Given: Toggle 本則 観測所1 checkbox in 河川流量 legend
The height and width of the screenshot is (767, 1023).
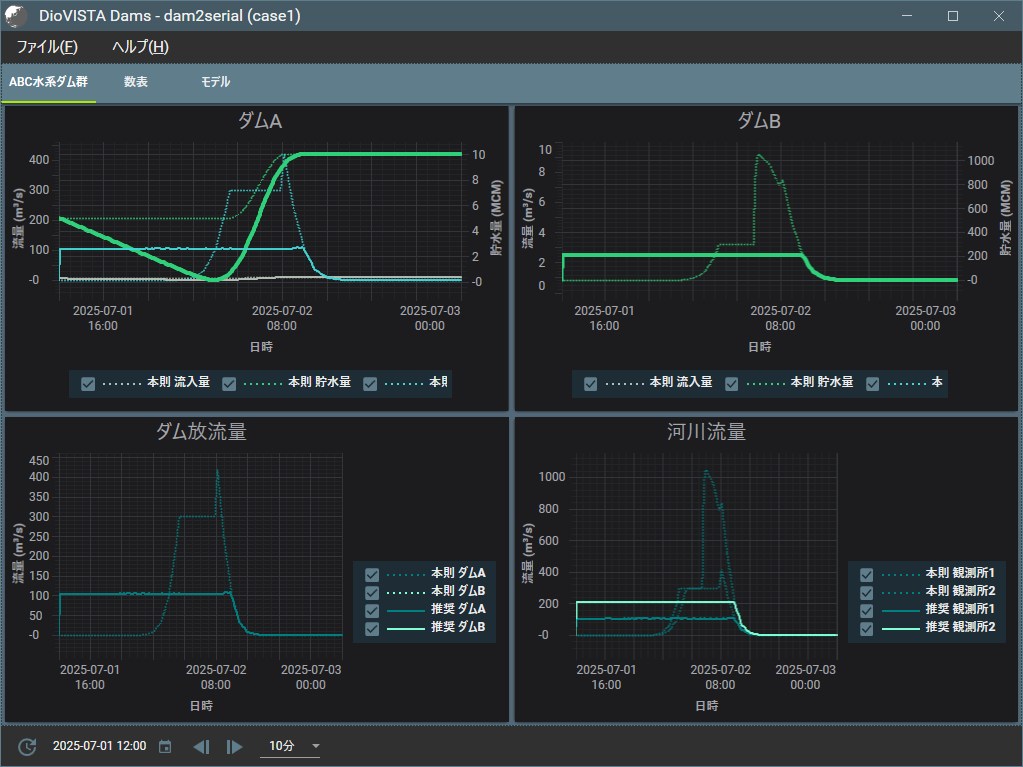Looking at the screenshot, I should pos(867,574).
